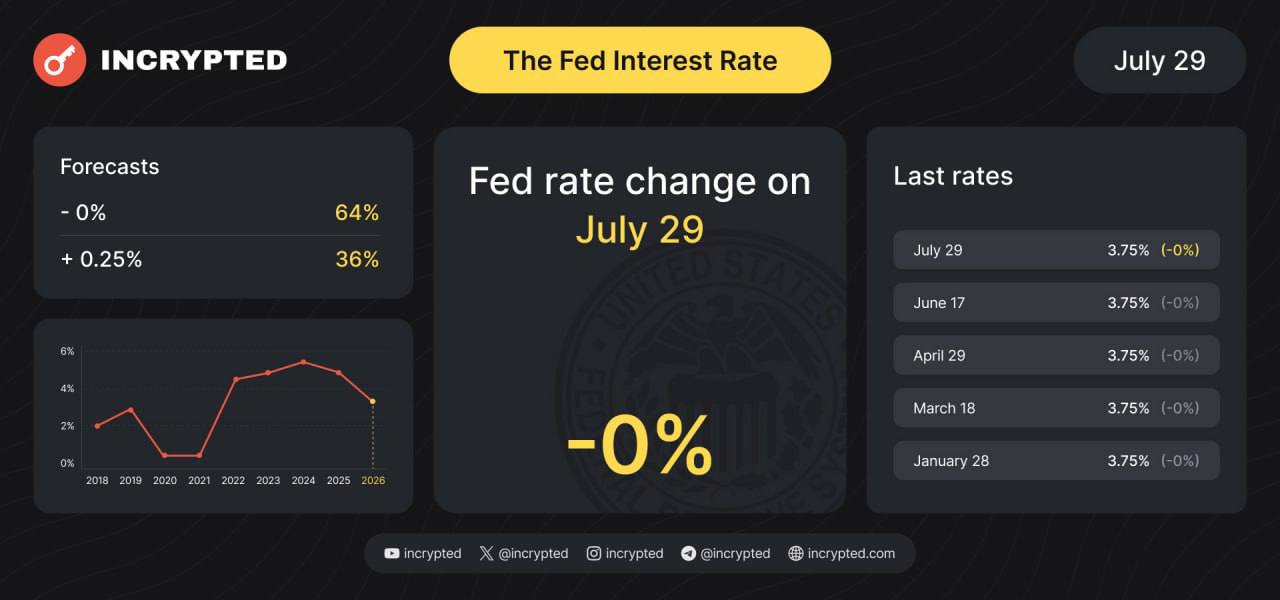Screen dimensions: 1280x600
Task: Select the April 29 rate row
Action: 1056,355
